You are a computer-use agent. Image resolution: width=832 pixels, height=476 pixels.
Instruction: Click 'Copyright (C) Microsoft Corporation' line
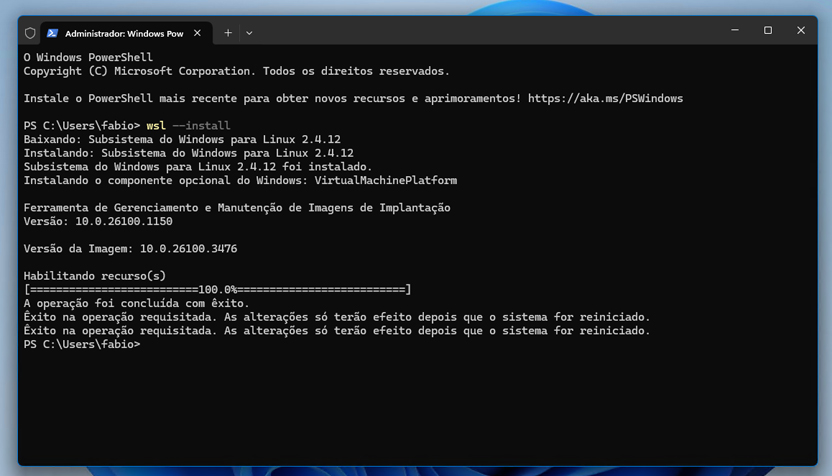pyautogui.click(x=237, y=71)
